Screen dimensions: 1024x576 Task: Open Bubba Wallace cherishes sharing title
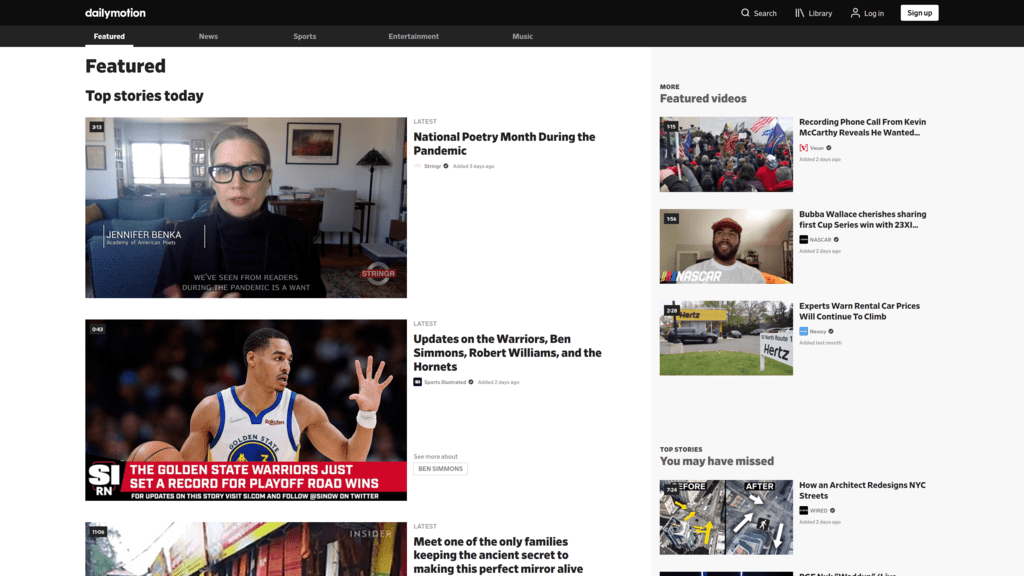pos(862,219)
